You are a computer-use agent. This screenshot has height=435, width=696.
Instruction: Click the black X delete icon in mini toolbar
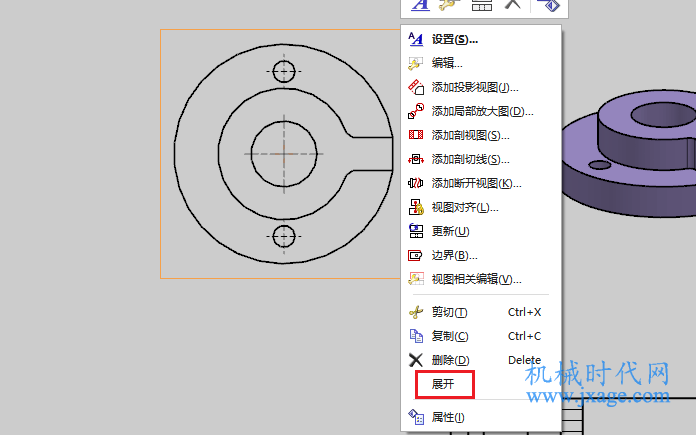[x=513, y=4]
